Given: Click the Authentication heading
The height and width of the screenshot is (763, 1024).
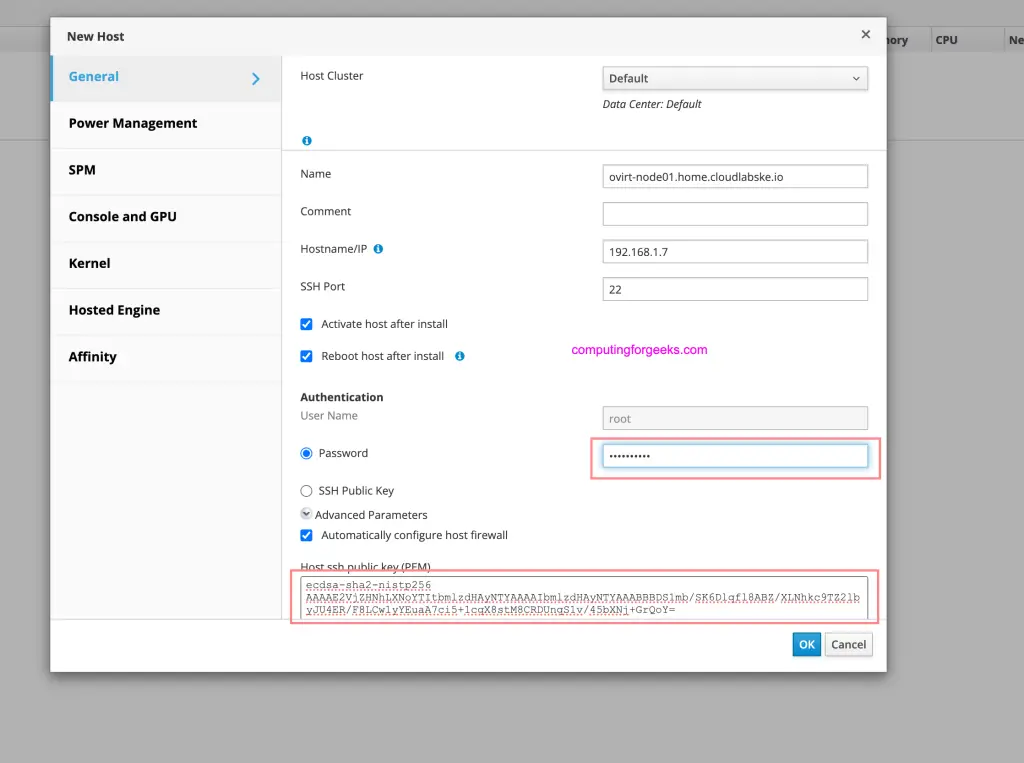Looking at the screenshot, I should [x=342, y=397].
